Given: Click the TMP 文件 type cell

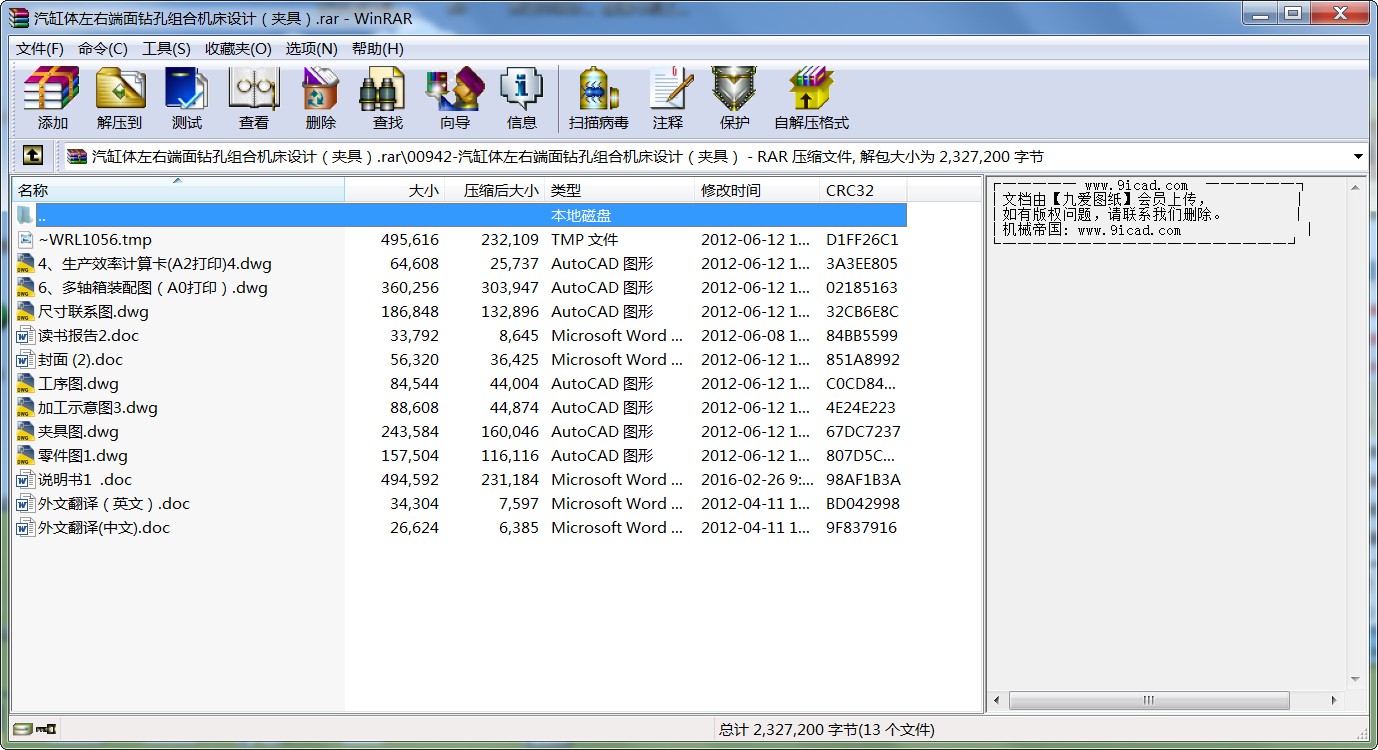Looking at the screenshot, I should click(585, 240).
